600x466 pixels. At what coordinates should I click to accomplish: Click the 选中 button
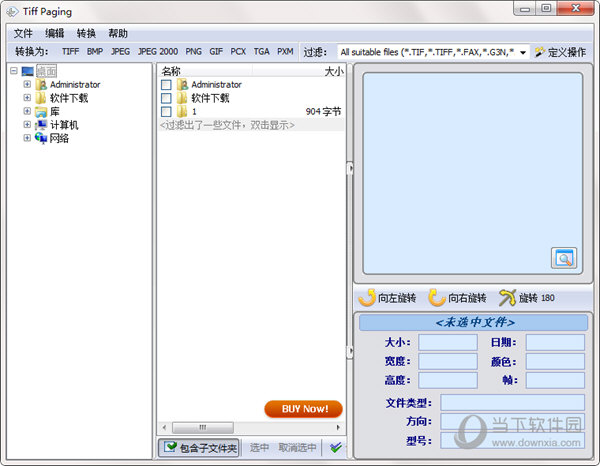click(x=259, y=448)
